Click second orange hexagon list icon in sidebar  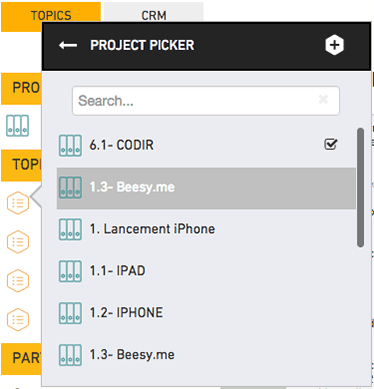coord(18,242)
